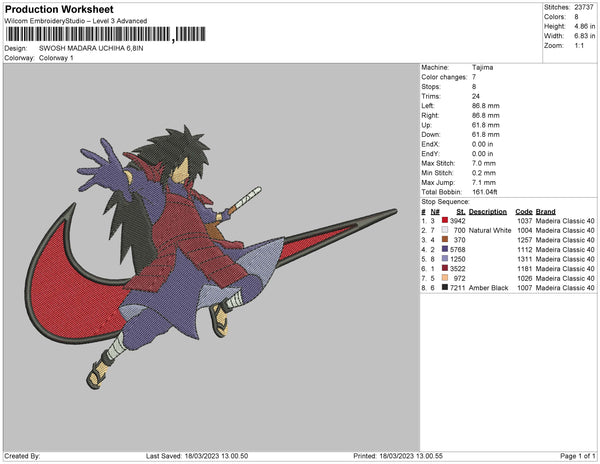Click the Colorway 1 value

point(56,58)
